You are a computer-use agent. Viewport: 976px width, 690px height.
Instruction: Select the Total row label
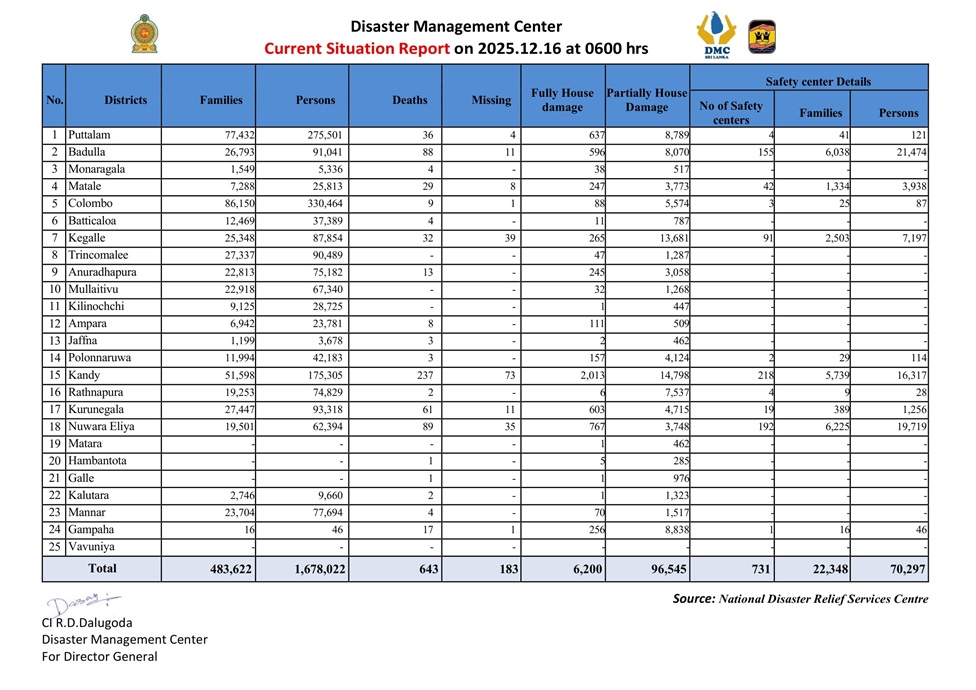pyautogui.click(x=102, y=568)
